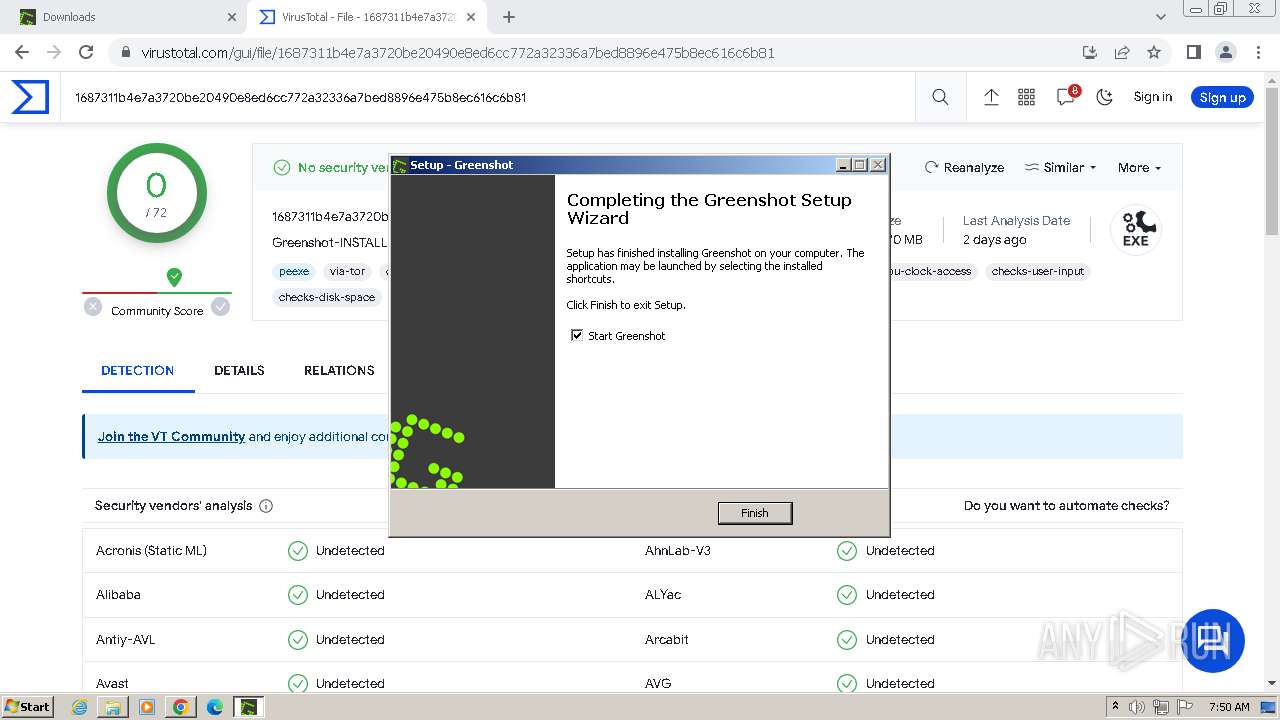
Task: Close the Setup - Greenshot dialog
Action: [x=877, y=165]
